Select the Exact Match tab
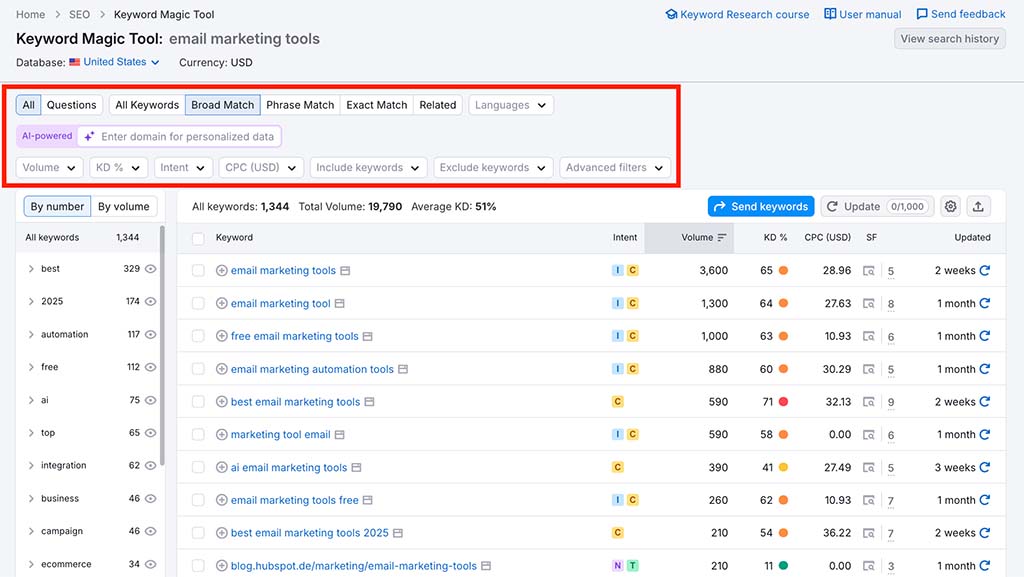The width and height of the screenshot is (1024, 577). pyautogui.click(x=376, y=104)
